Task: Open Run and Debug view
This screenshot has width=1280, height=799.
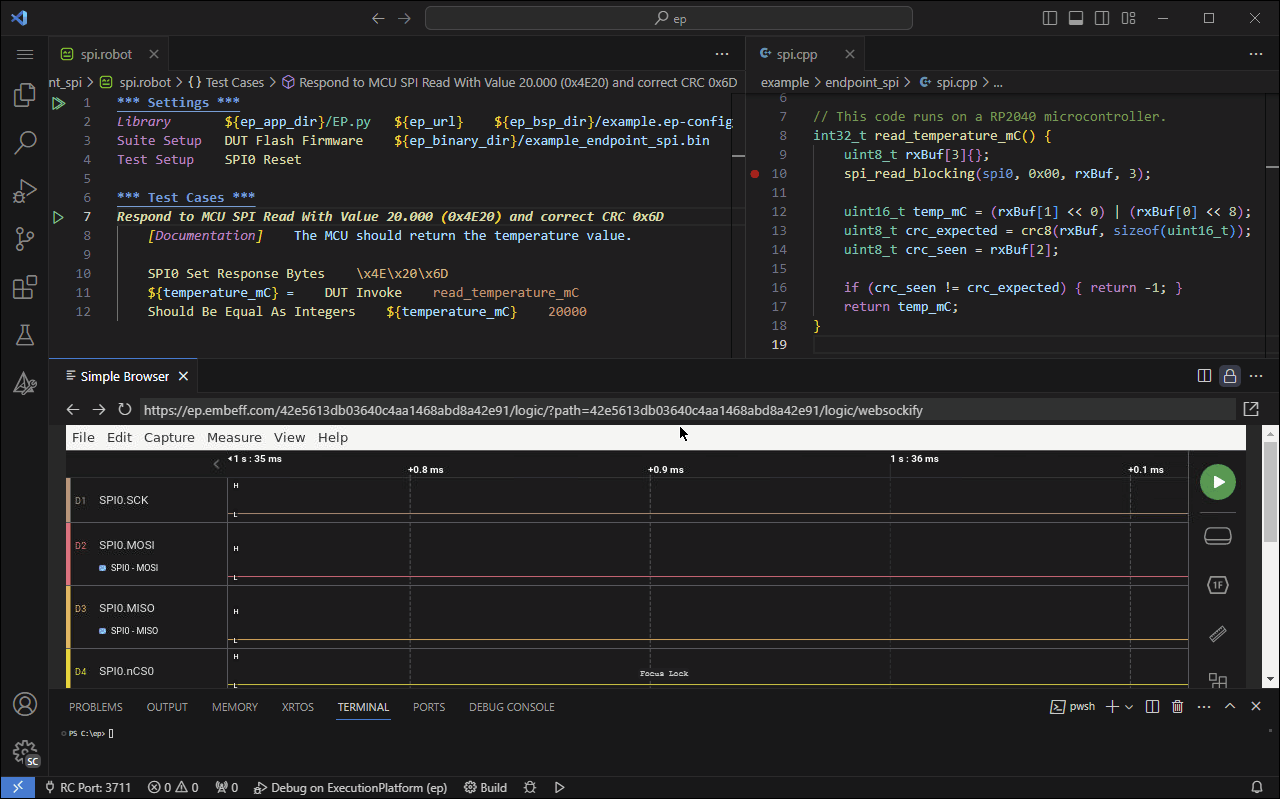Action: 25,191
